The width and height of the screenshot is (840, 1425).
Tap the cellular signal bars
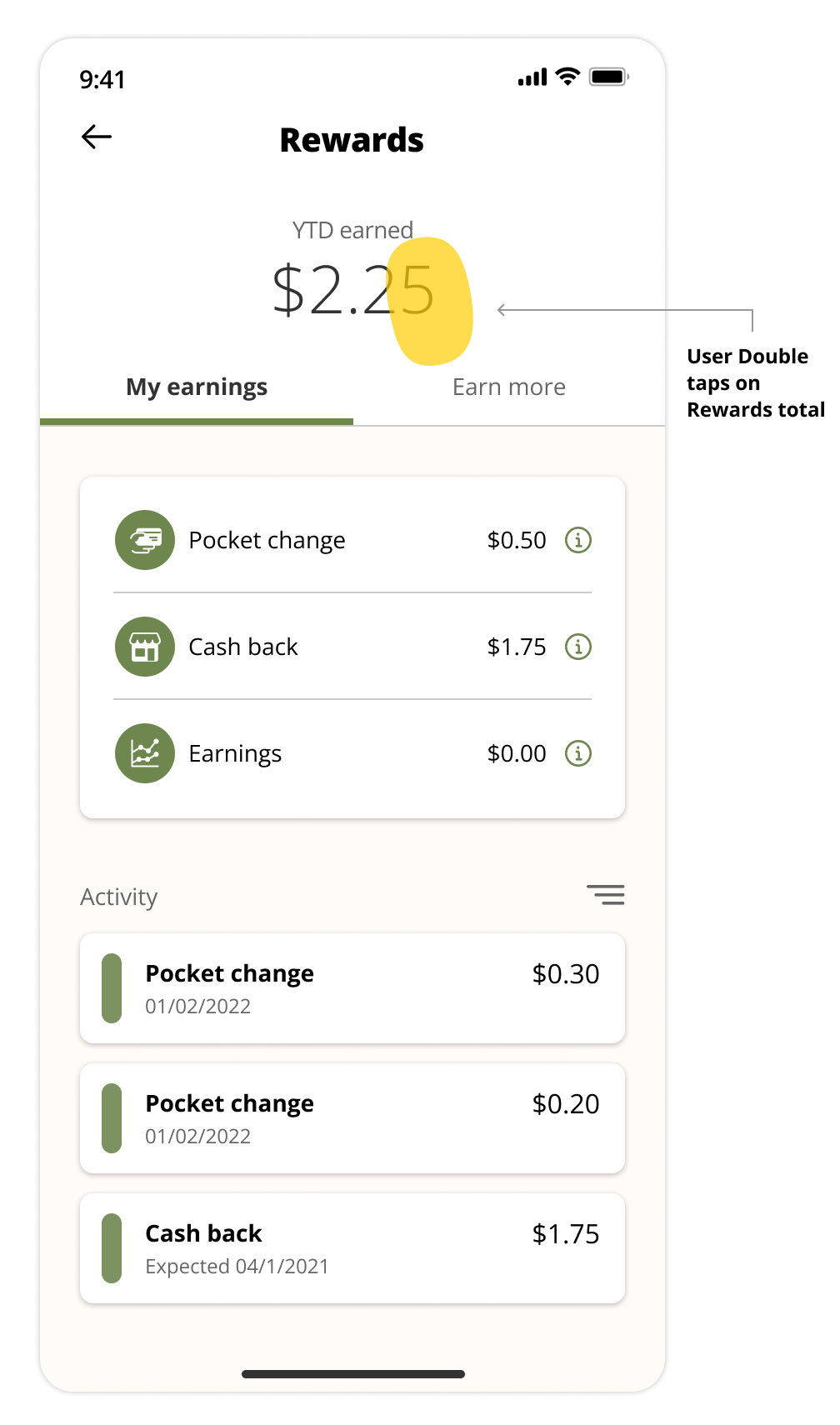[532, 77]
